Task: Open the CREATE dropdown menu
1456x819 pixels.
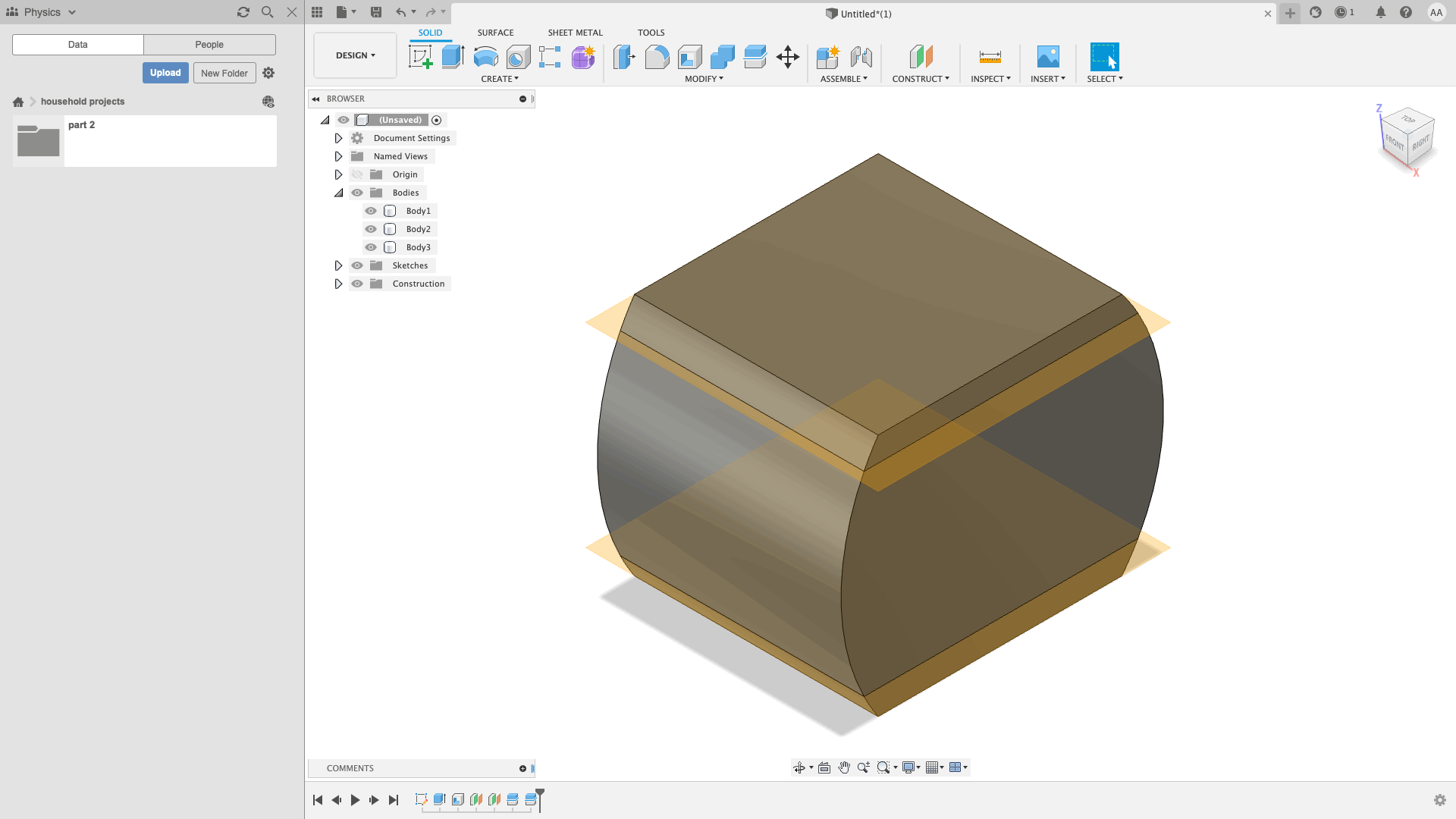Action: click(500, 79)
